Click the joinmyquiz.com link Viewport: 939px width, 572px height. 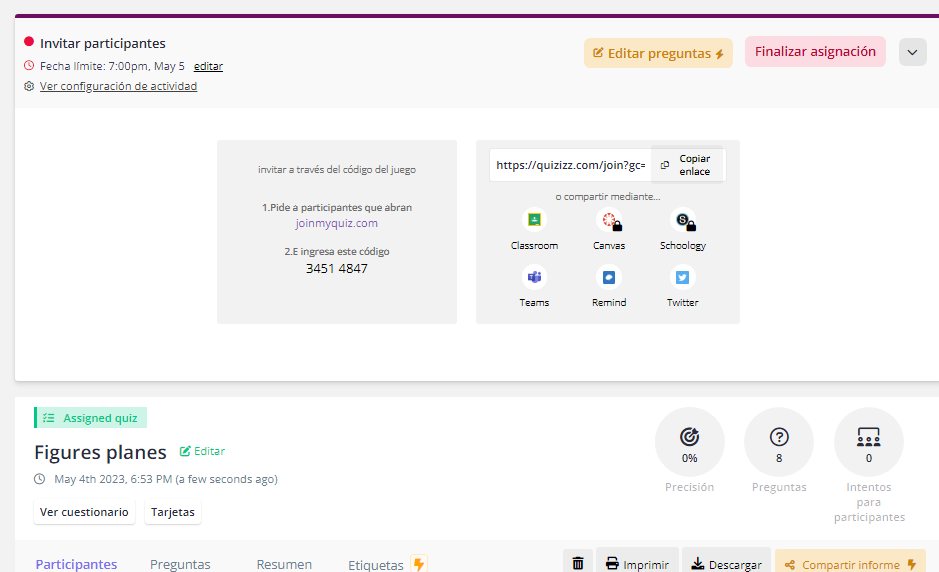(336, 223)
